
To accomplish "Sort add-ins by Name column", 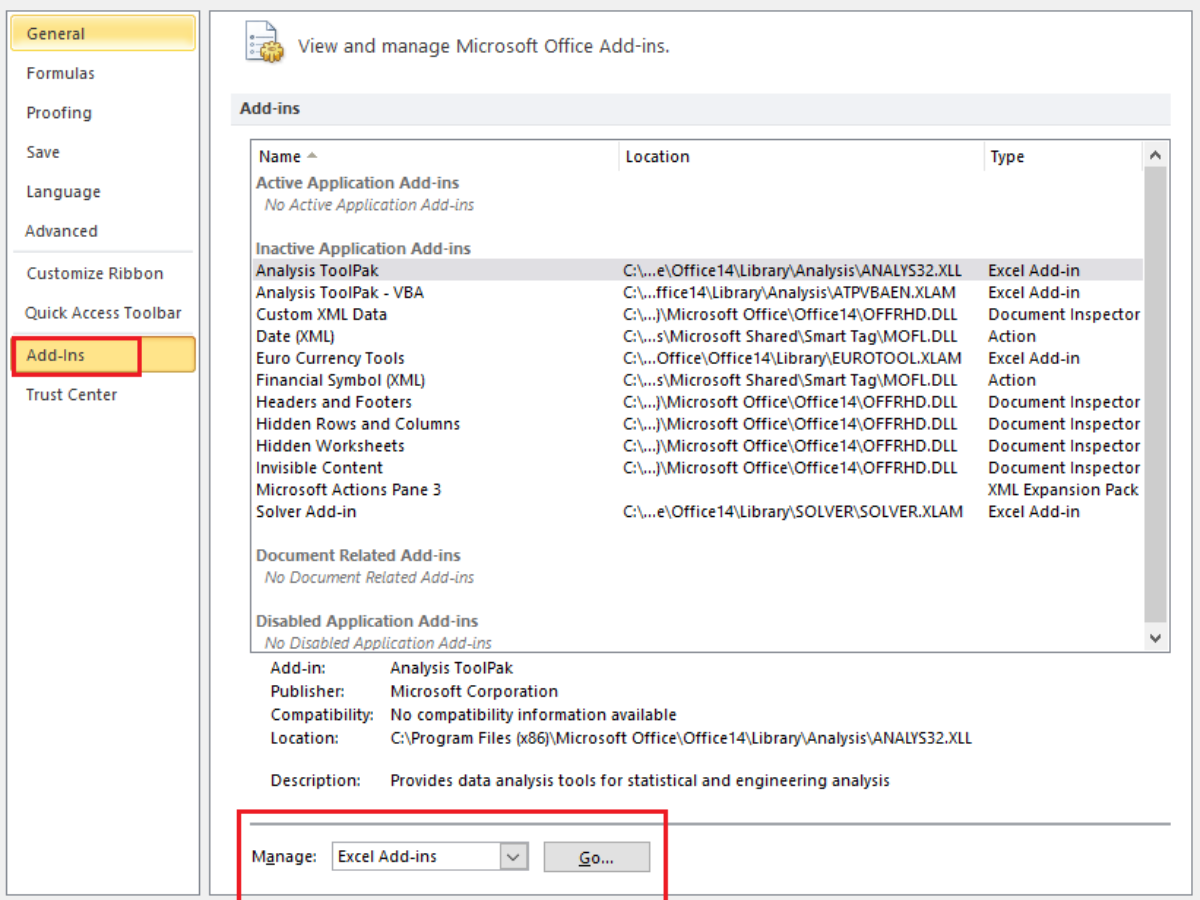I will 435,157.
